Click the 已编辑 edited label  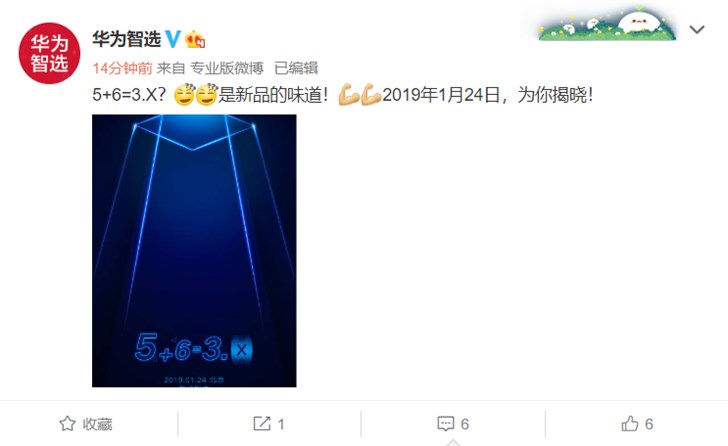click(296, 68)
